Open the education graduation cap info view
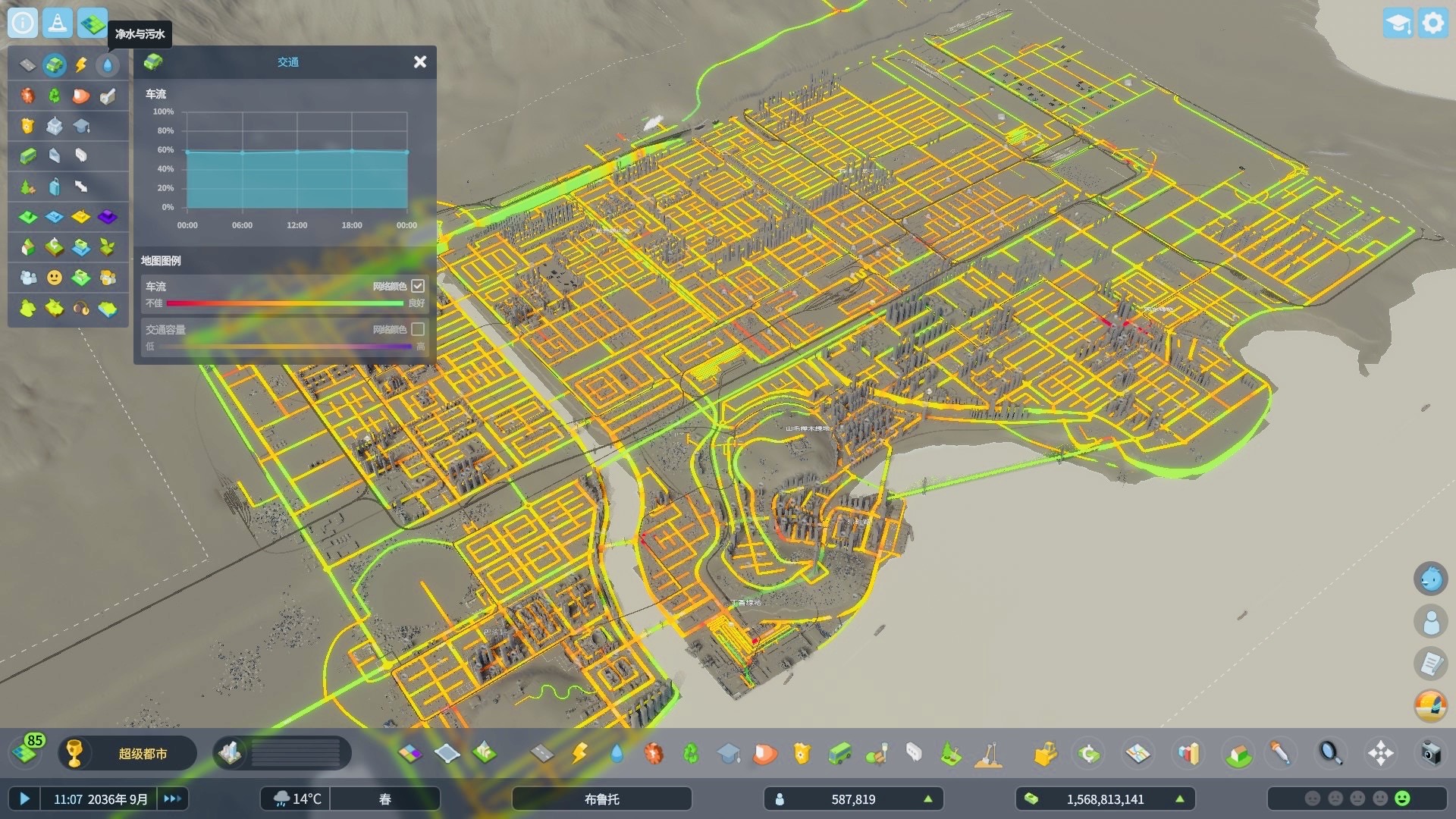1456x819 pixels. 81,126
